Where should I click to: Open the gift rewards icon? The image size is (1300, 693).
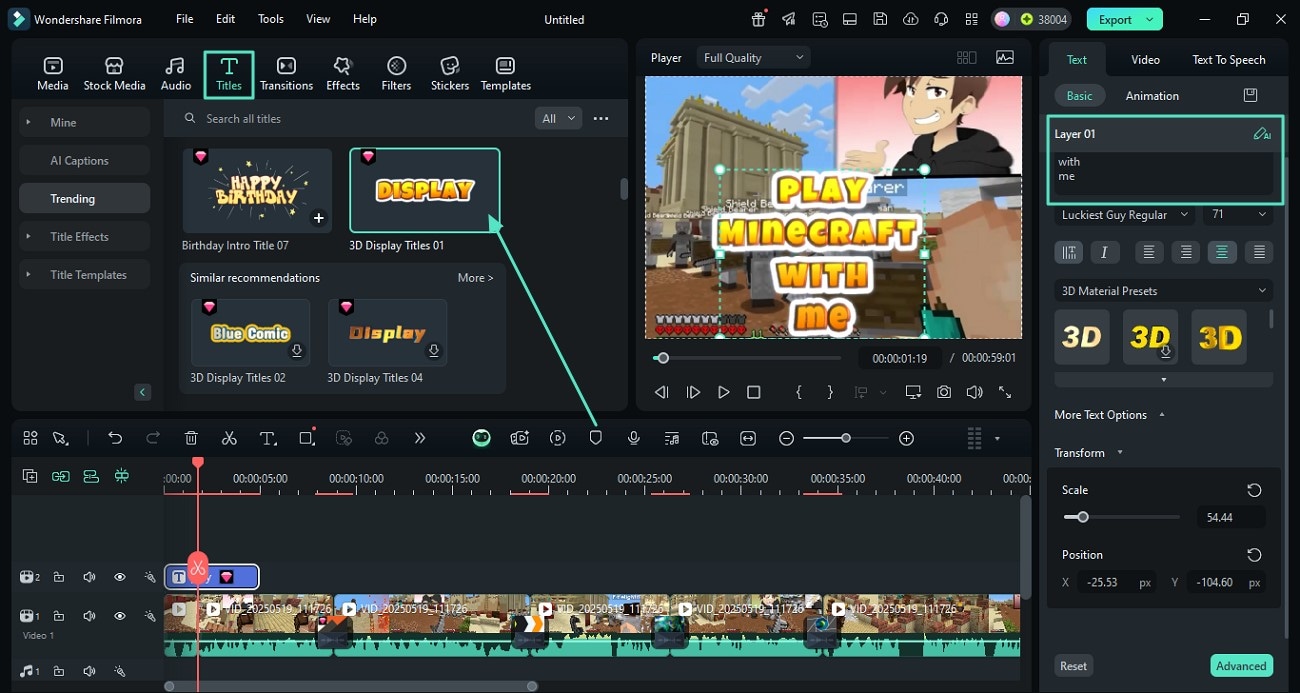pyautogui.click(x=759, y=19)
